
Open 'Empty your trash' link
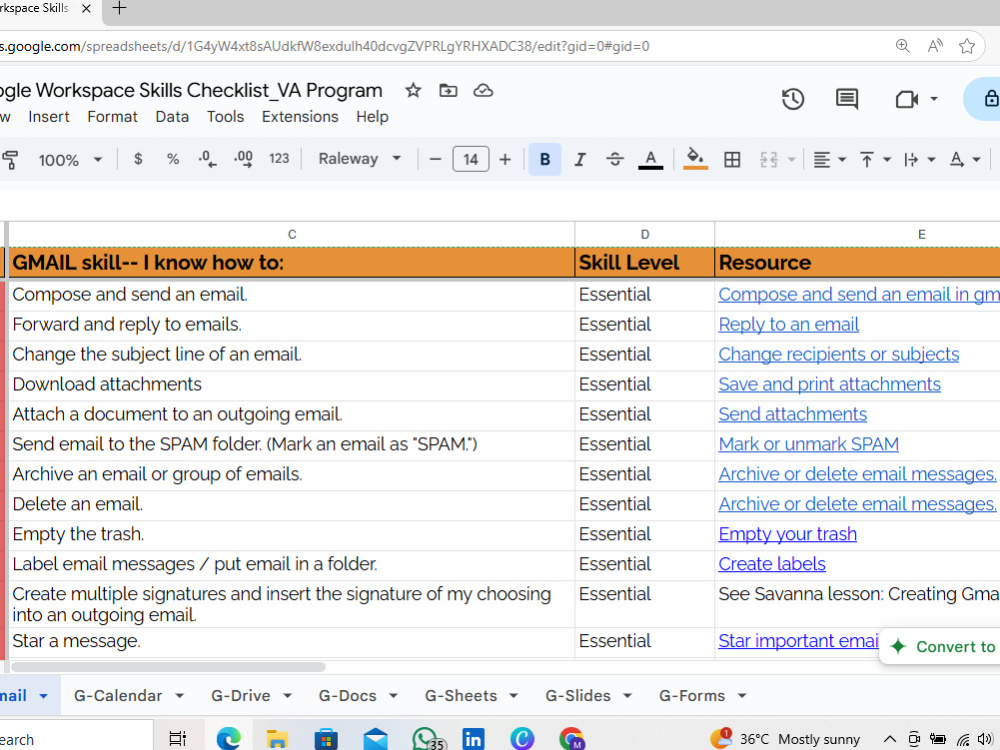[x=787, y=534]
